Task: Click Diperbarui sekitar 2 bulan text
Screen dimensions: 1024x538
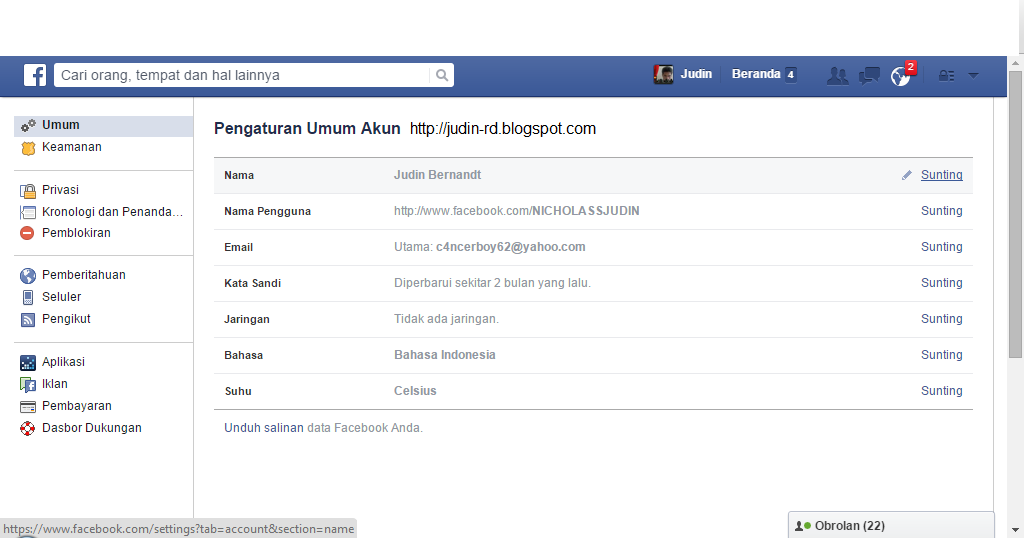Action: click(492, 283)
